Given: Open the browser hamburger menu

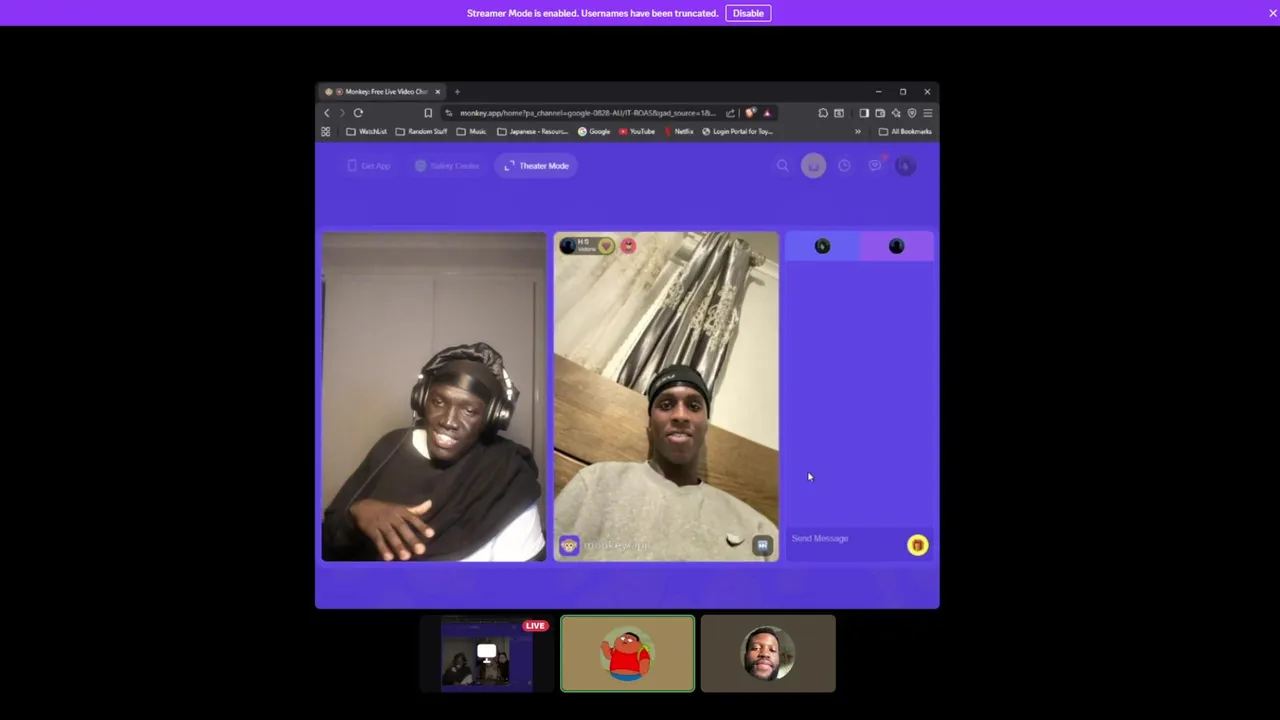Looking at the screenshot, I should [x=928, y=113].
